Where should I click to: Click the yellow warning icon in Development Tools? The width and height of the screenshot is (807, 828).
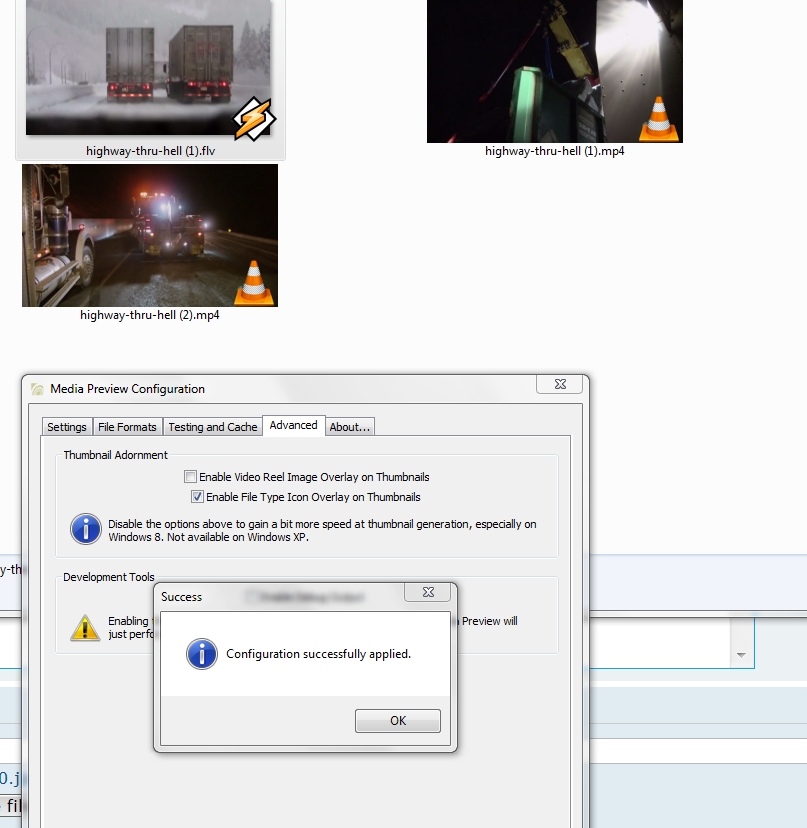coord(85,627)
